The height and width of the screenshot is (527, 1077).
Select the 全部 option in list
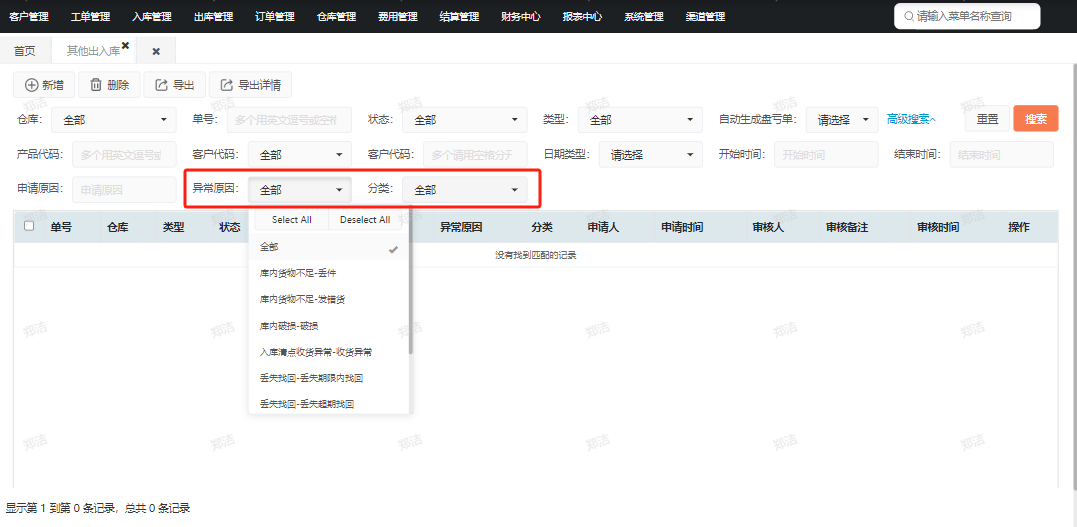(x=329, y=247)
